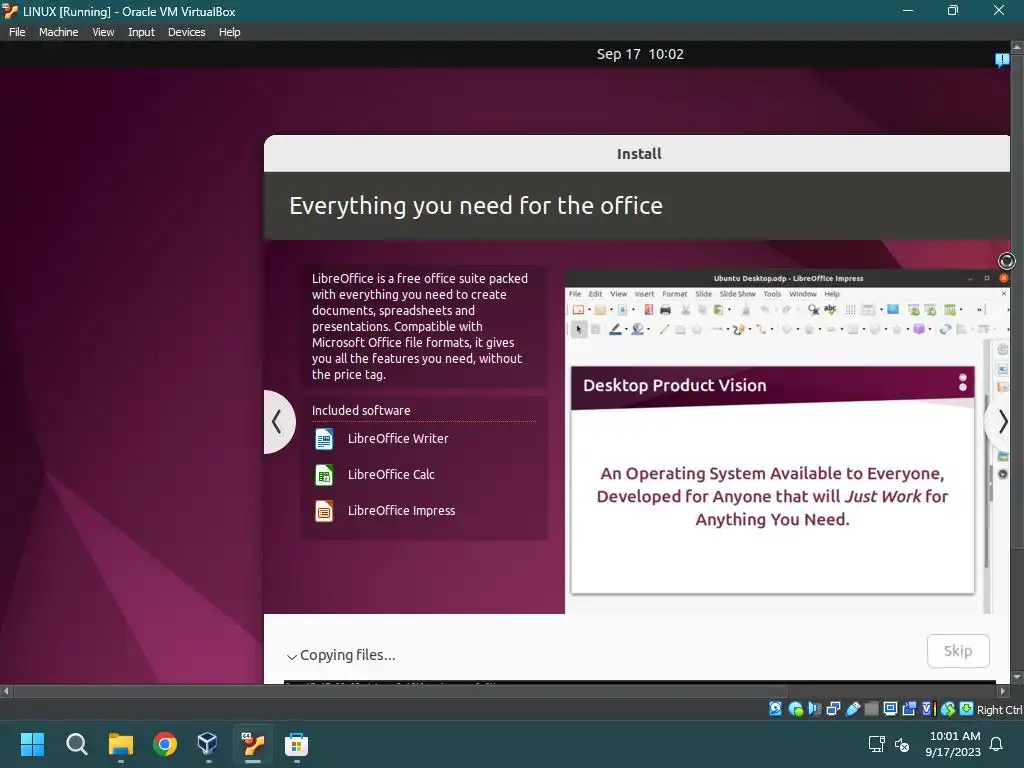Viewport: 1024px width, 768px height.
Task: Click the LibreOffice Impress label
Action: tap(402, 511)
